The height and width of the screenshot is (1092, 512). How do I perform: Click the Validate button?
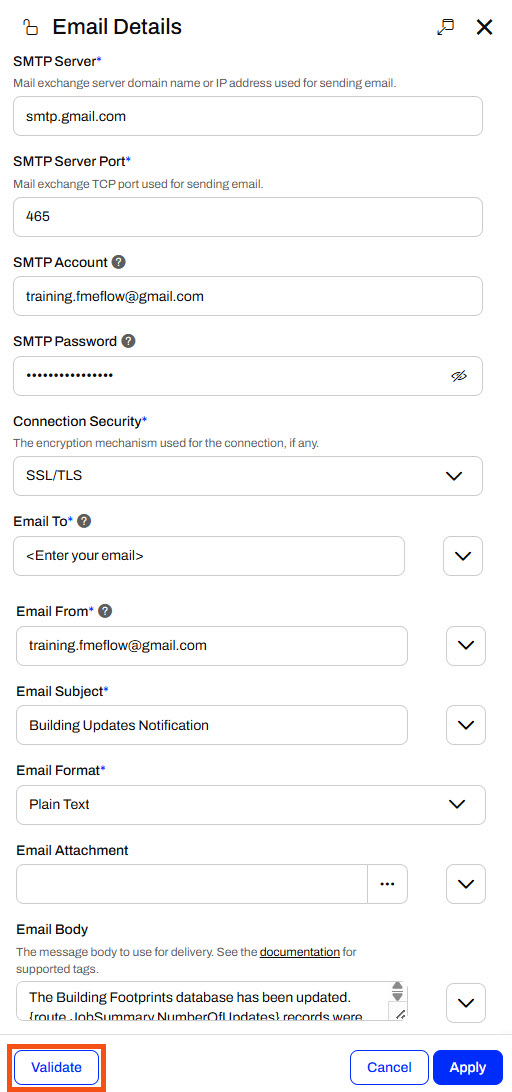(56, 1067)
